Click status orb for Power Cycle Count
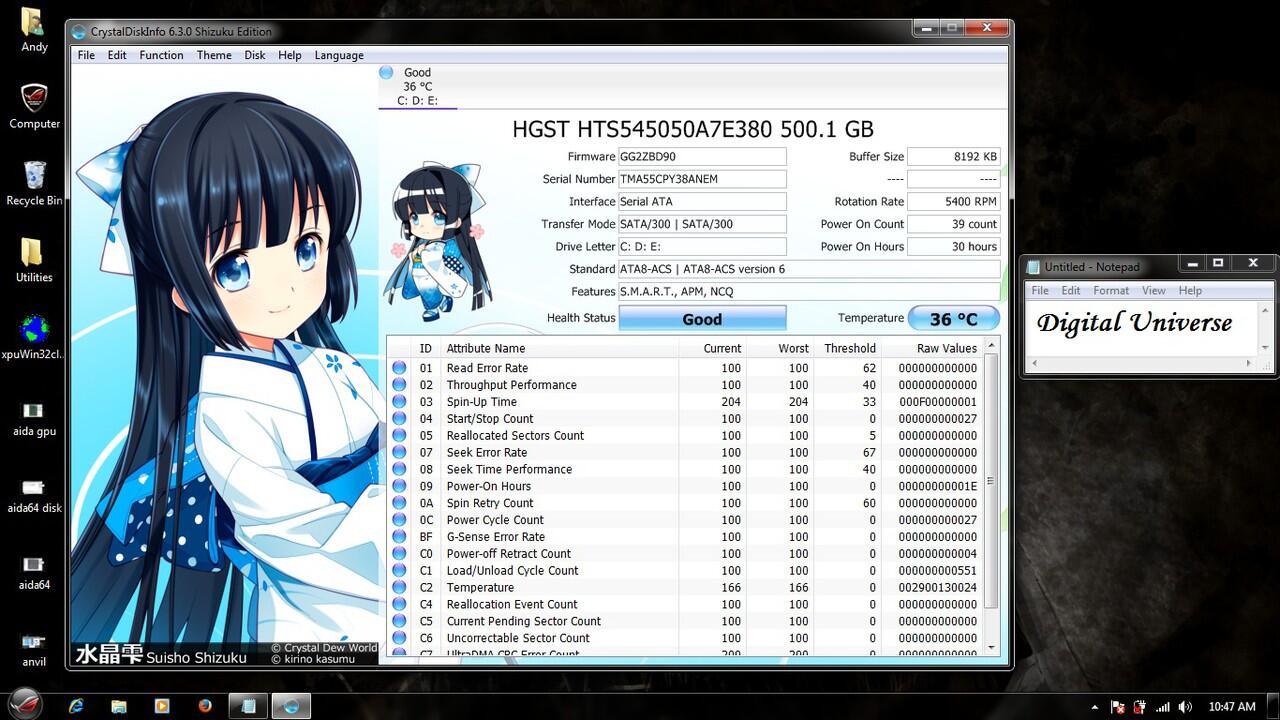The height and width of the screenshot is (720, 1280). pos(399,520)
